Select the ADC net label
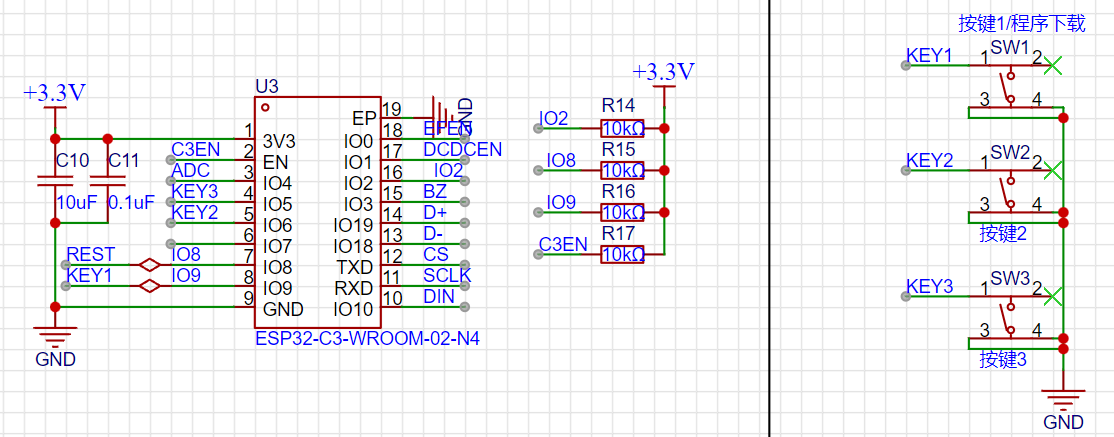1114x437 pixels. (190, 171)
